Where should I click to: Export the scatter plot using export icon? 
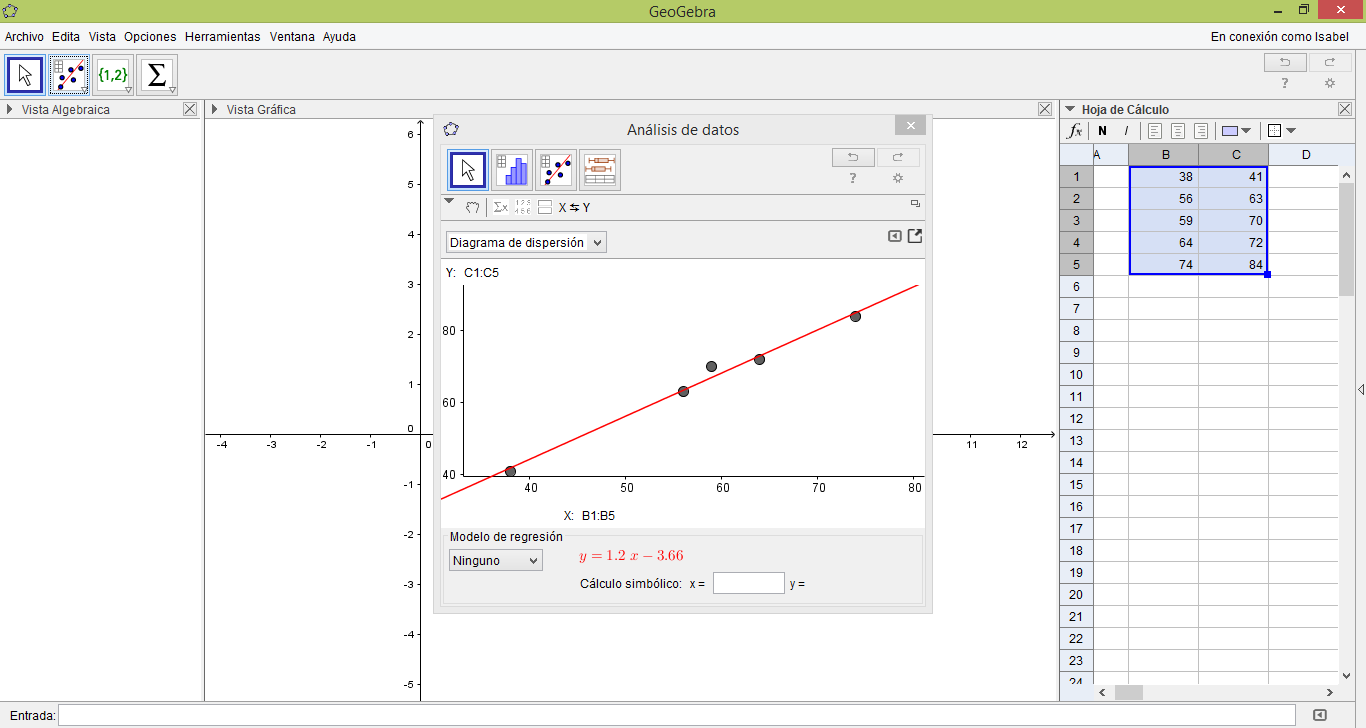[x=915, y=237]
